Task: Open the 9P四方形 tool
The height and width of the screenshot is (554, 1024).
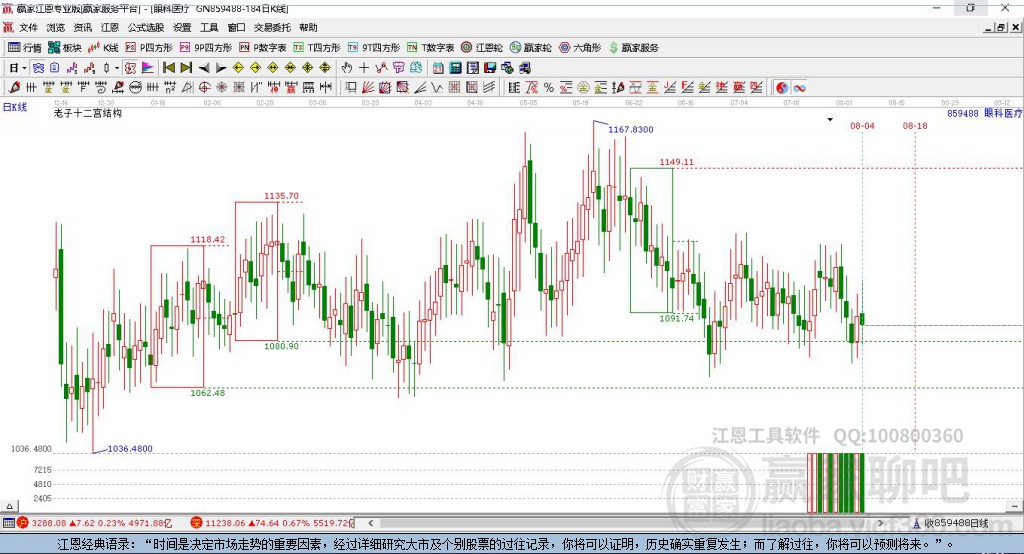Action: click(206, 48)
